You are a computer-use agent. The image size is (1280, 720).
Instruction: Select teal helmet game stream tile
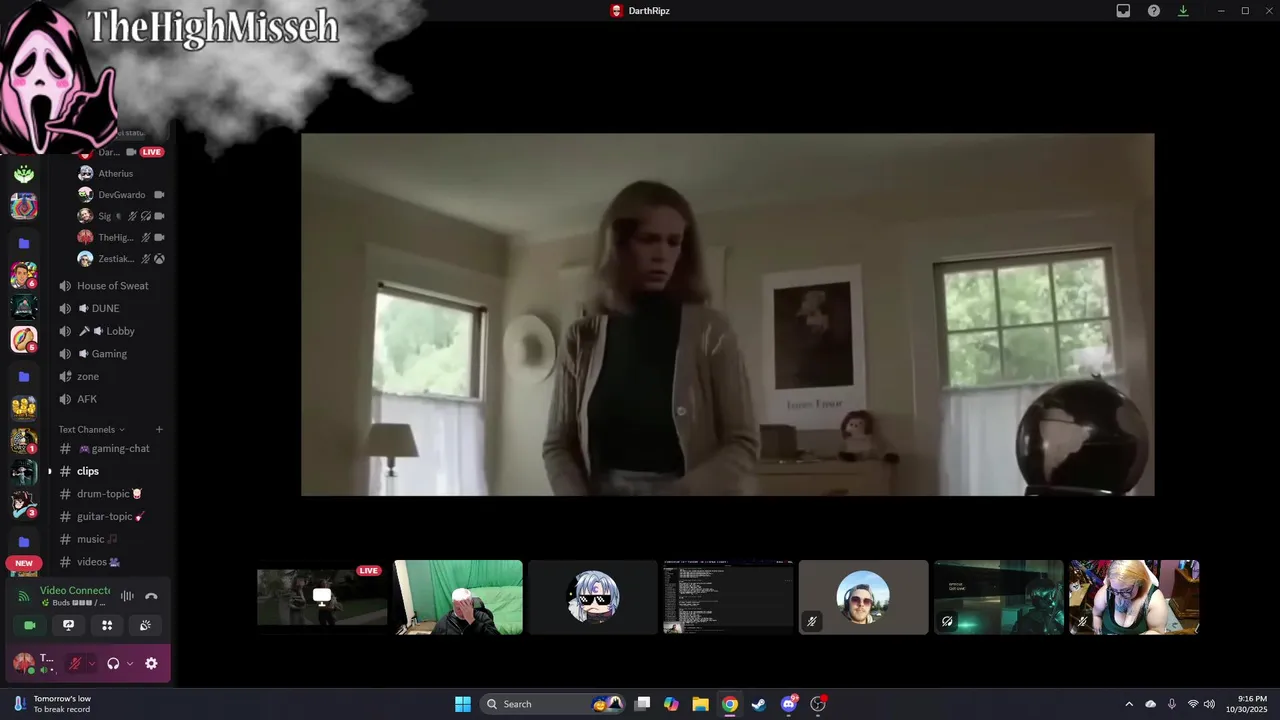(x=999, y=597)
